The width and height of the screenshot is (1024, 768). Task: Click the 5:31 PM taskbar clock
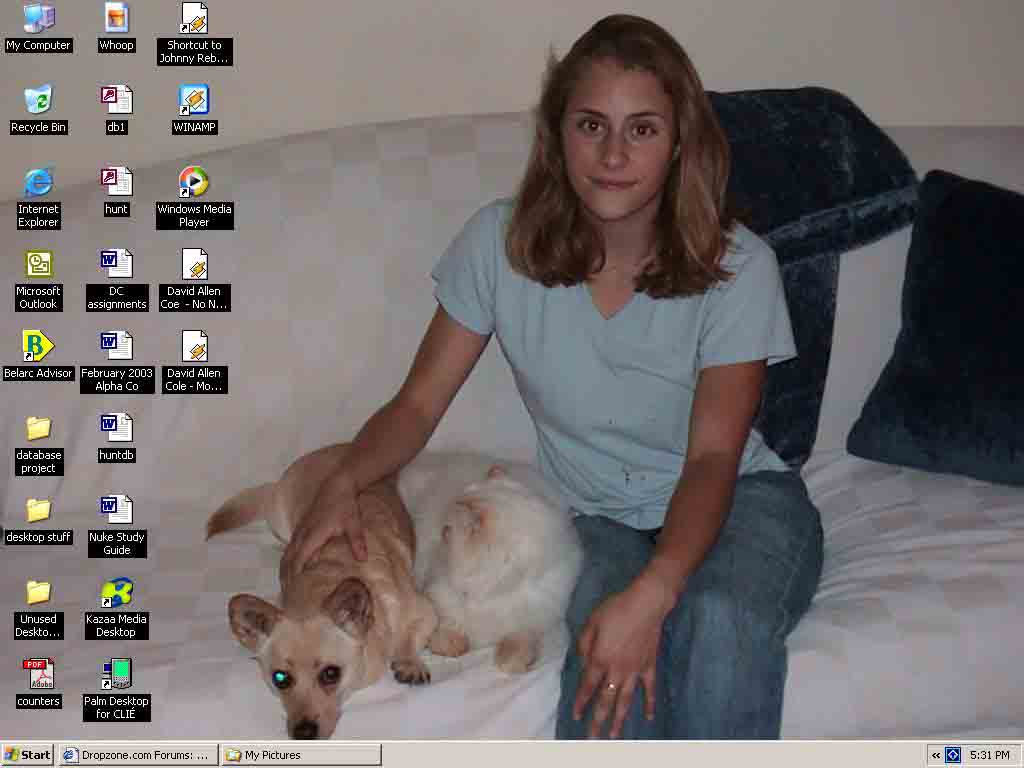989,755
